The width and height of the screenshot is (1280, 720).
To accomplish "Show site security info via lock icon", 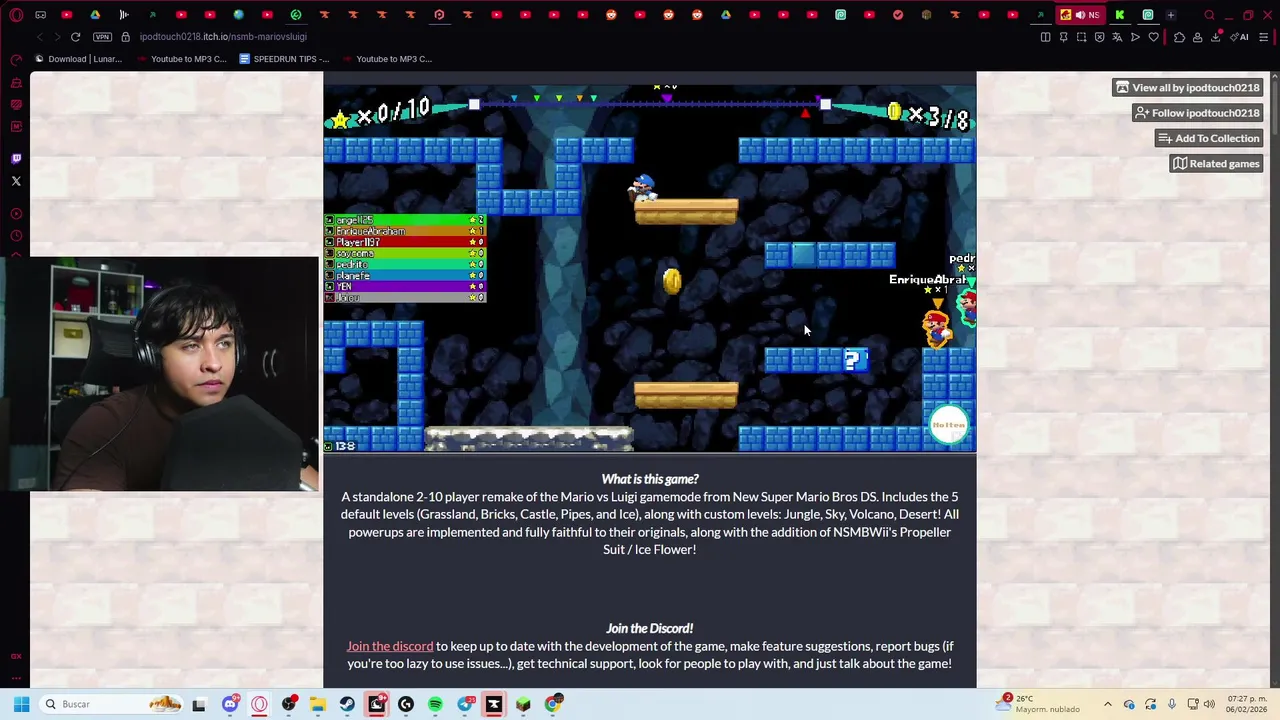I will tap(125, 37).
